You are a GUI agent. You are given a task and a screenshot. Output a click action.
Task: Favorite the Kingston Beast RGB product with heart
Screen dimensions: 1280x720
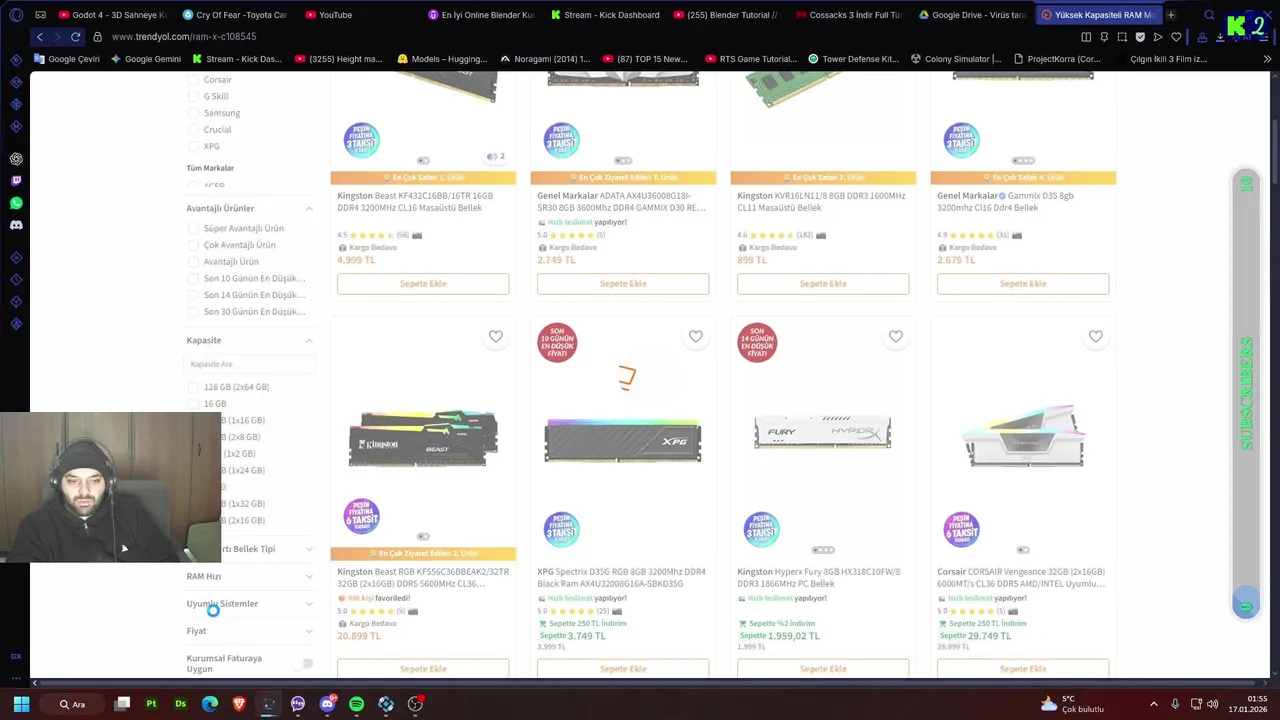point(496,336)
